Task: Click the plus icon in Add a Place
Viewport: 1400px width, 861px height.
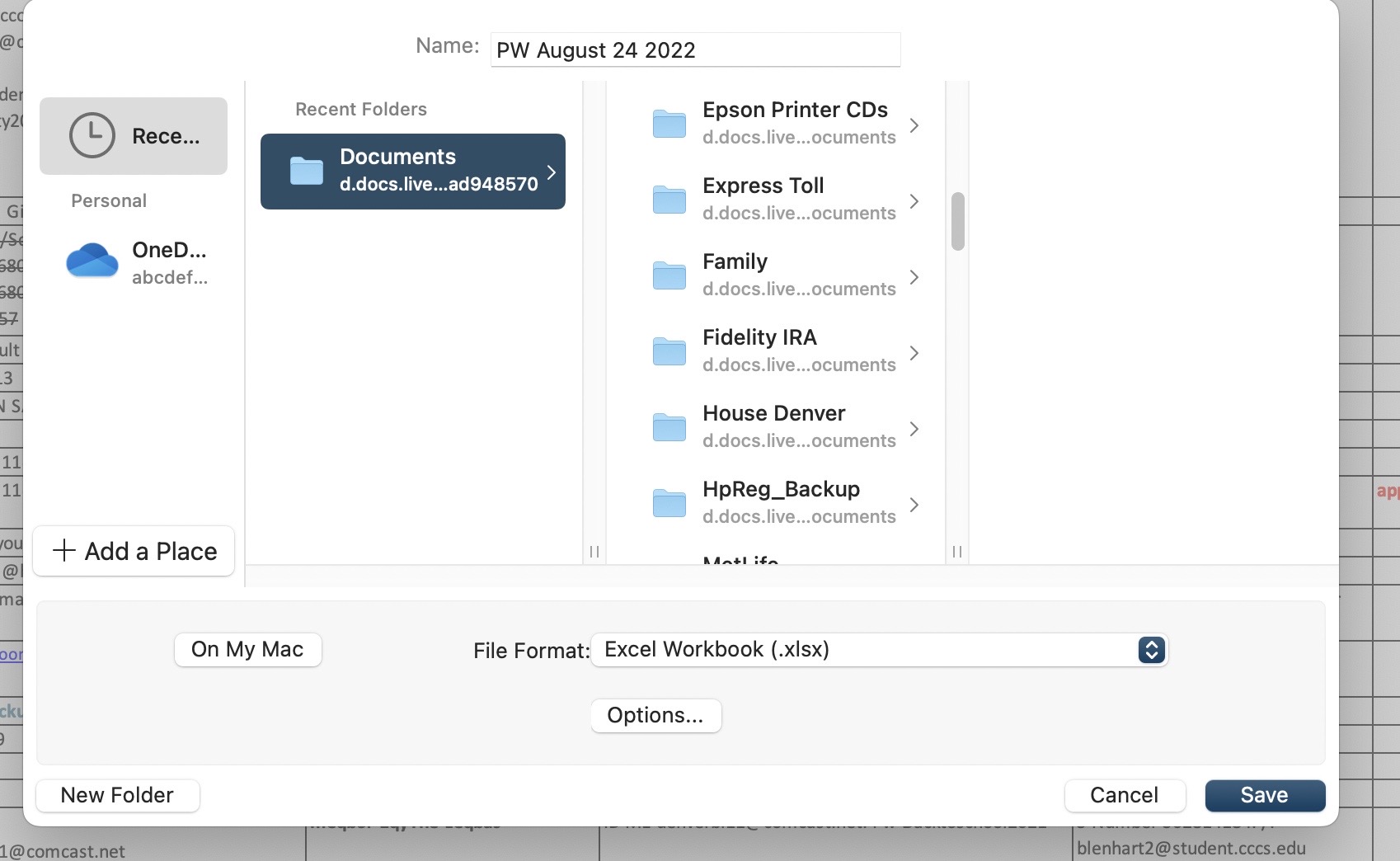Action: [x=64, y=550]
